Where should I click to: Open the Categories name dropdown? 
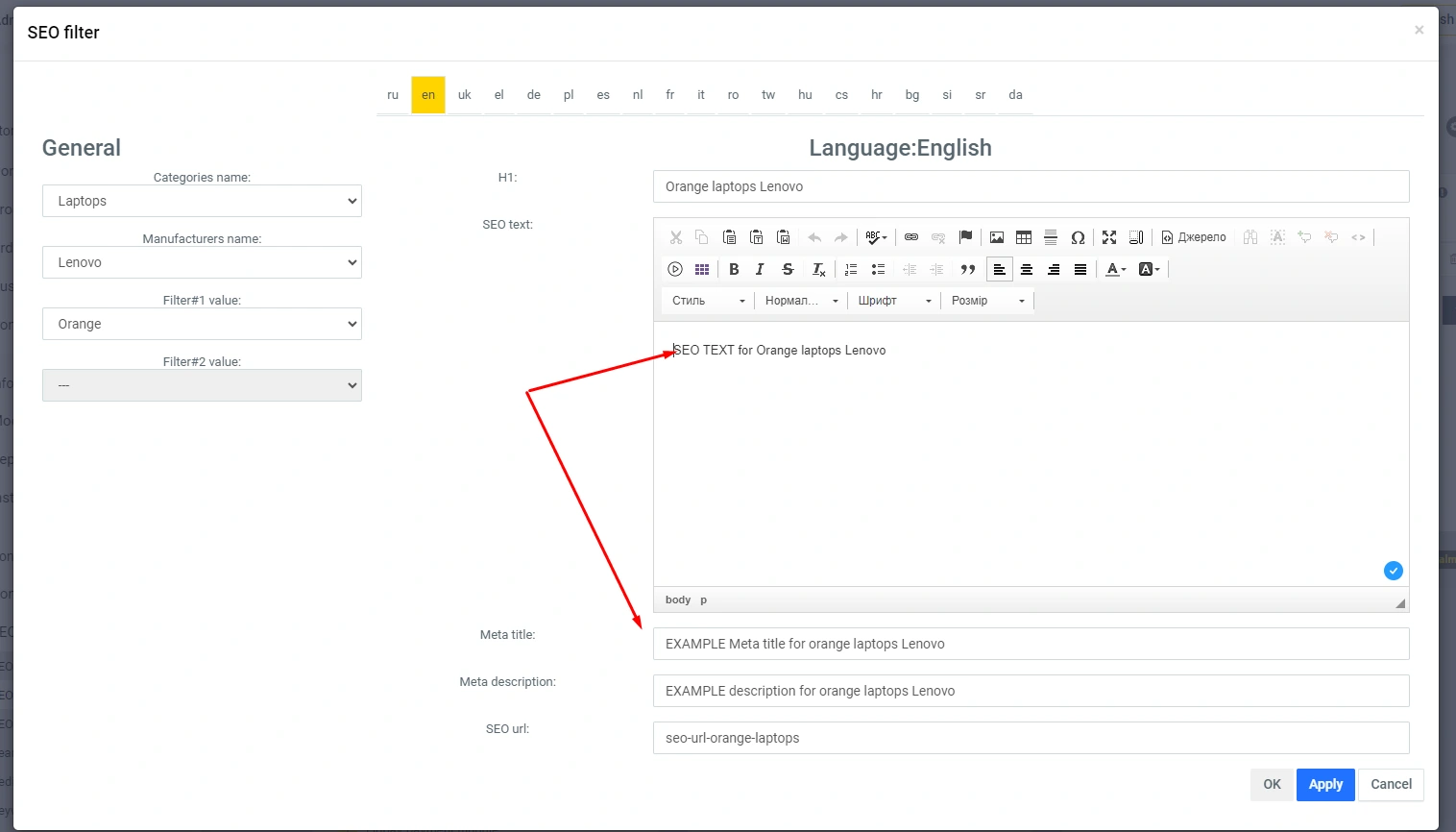202,201
